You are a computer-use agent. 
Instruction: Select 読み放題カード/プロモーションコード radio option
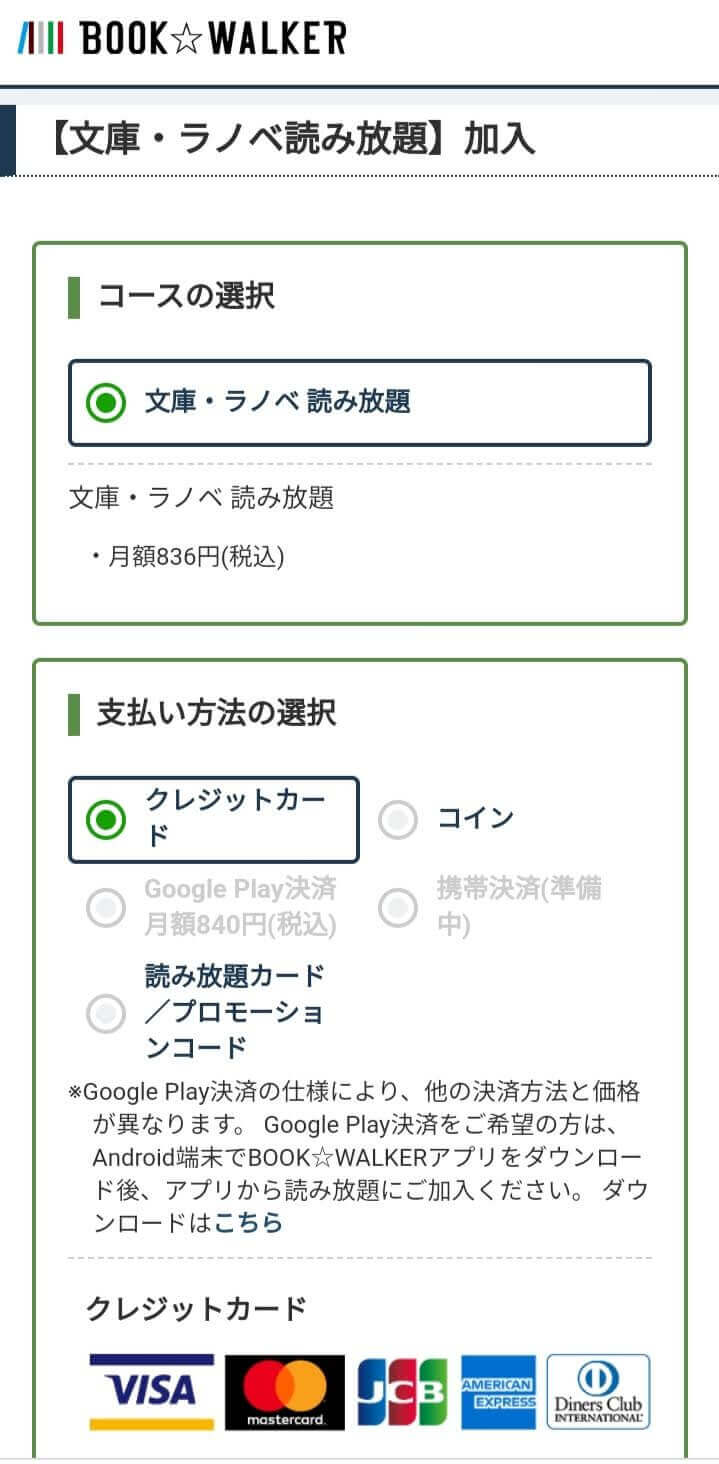106,1012
